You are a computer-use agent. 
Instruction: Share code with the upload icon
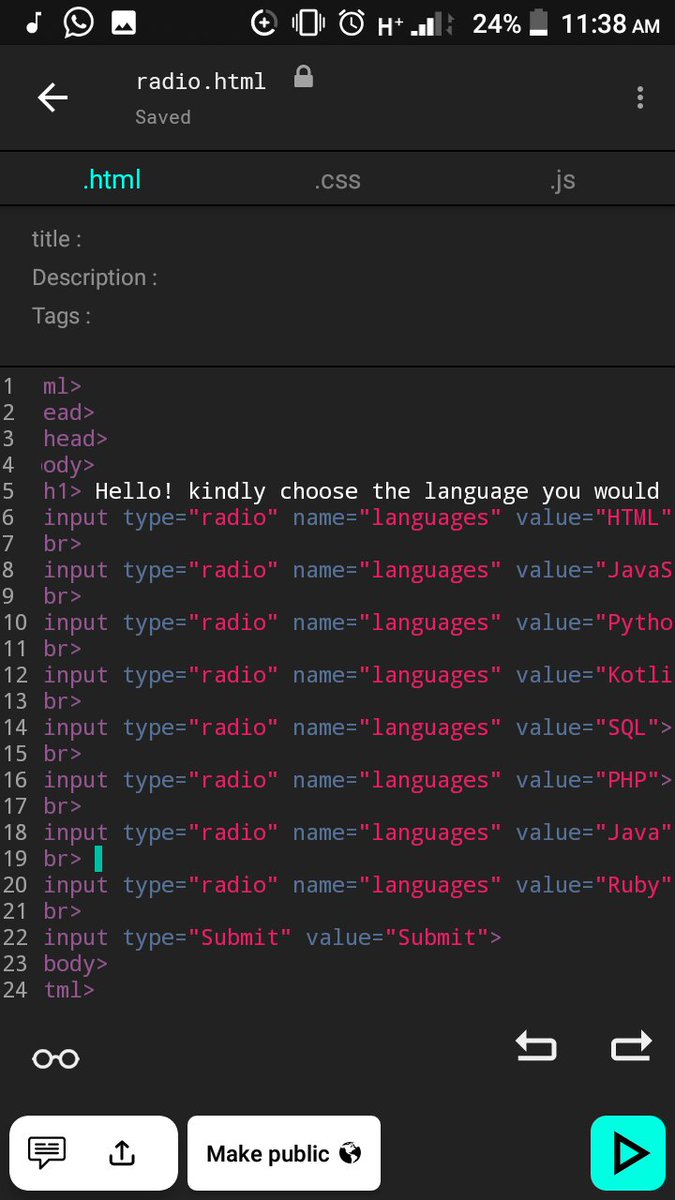[121, 1154]
